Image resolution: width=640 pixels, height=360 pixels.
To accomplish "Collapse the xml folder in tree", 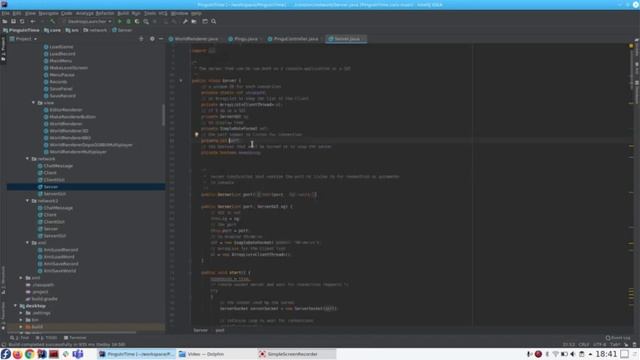I will pos(27,243).
